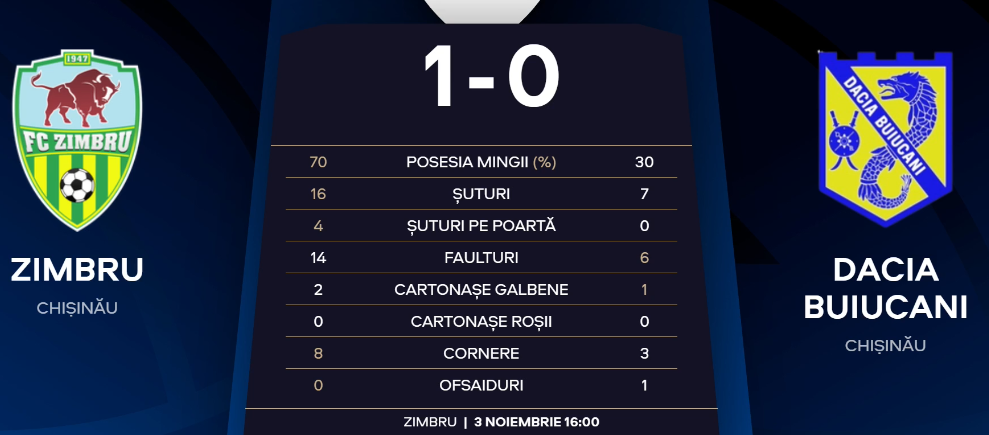Click the CHIȘINĂU label under Zimbru
989x435 pixels.
(77, 308)
